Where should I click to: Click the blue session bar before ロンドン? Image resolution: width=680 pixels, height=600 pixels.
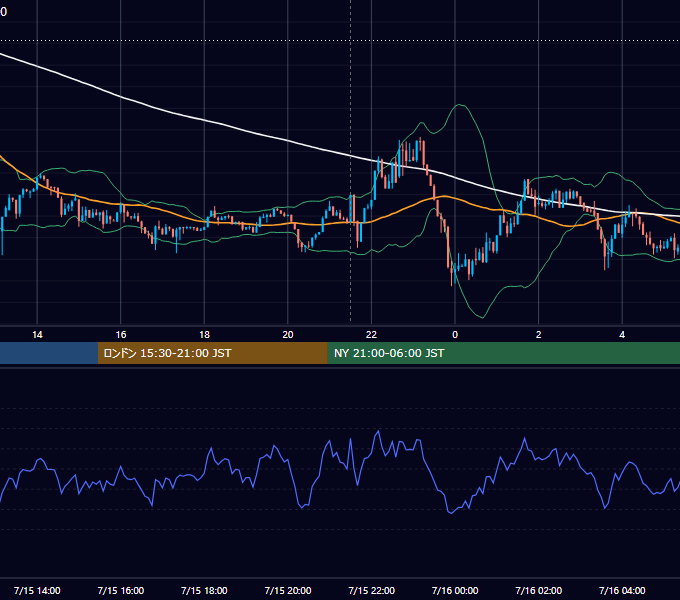49,353
